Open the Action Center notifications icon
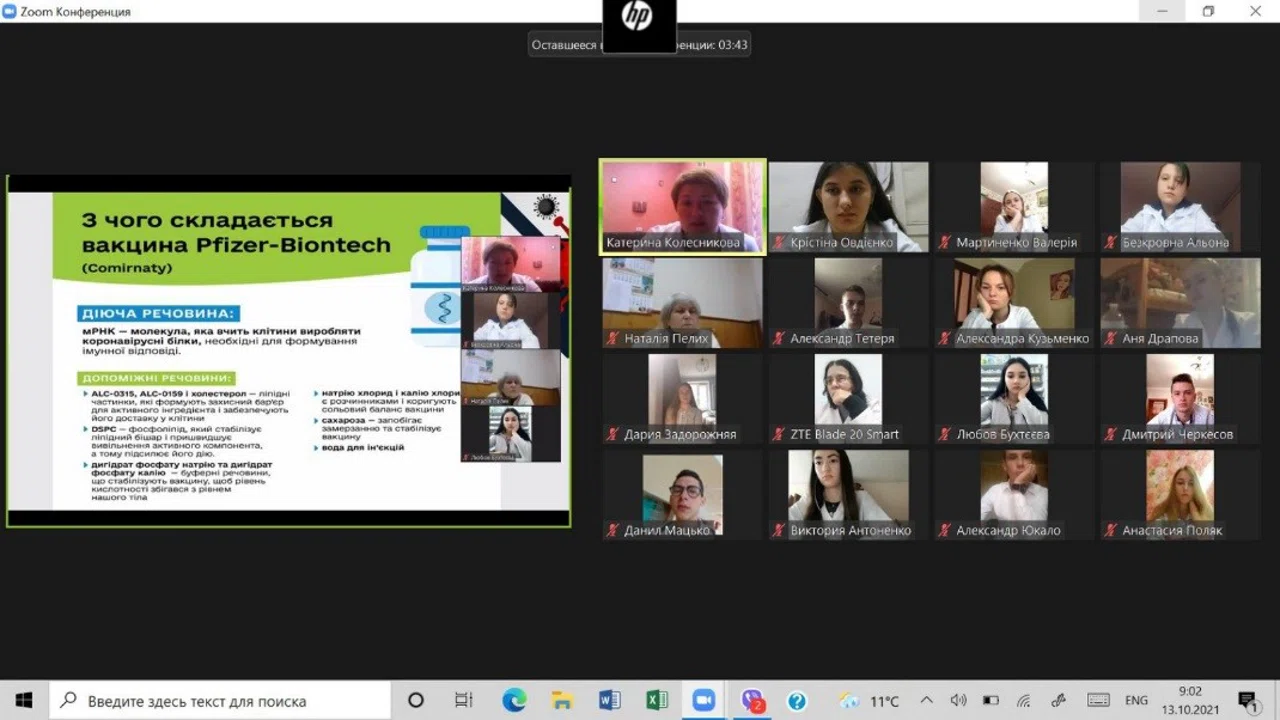This screenshot has width=1280, height=720. pyautogui.click(x=1247, y=700)
